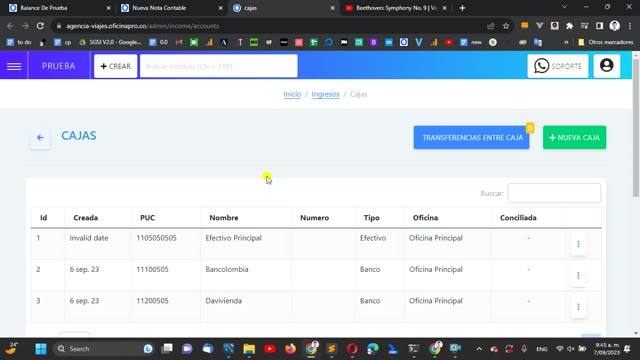
Task: Open the YouTube bookmark icon
Action: pyautogui.click(x=449, y=42)
